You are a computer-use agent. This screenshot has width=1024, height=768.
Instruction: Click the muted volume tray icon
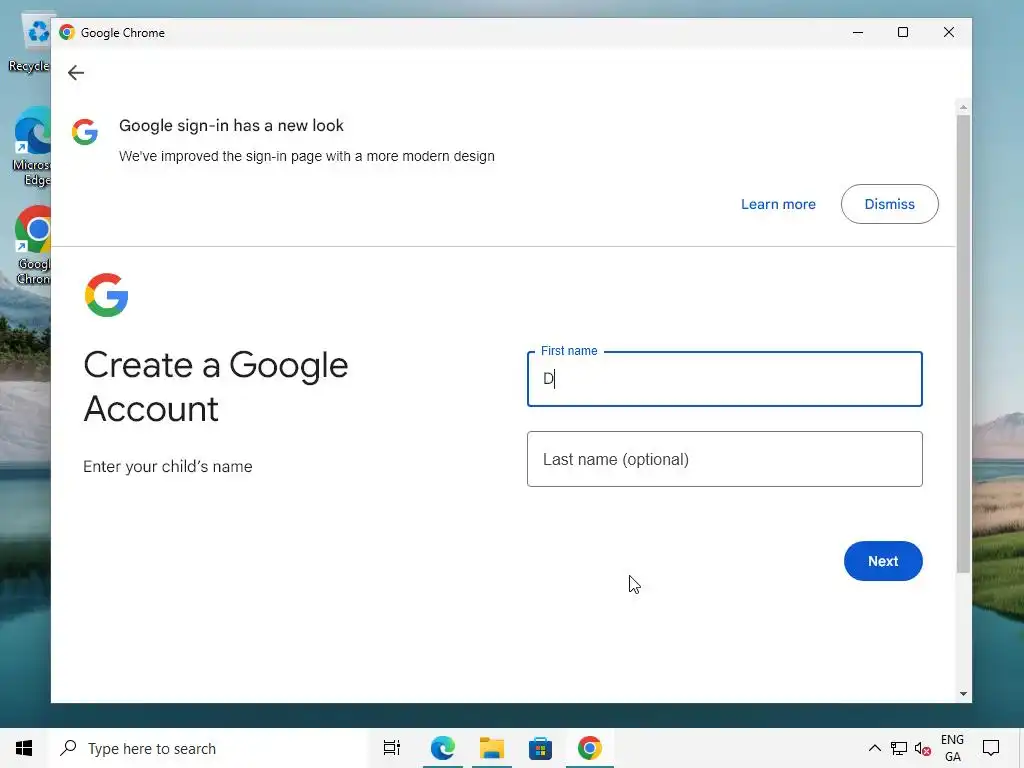pos(922,748)
